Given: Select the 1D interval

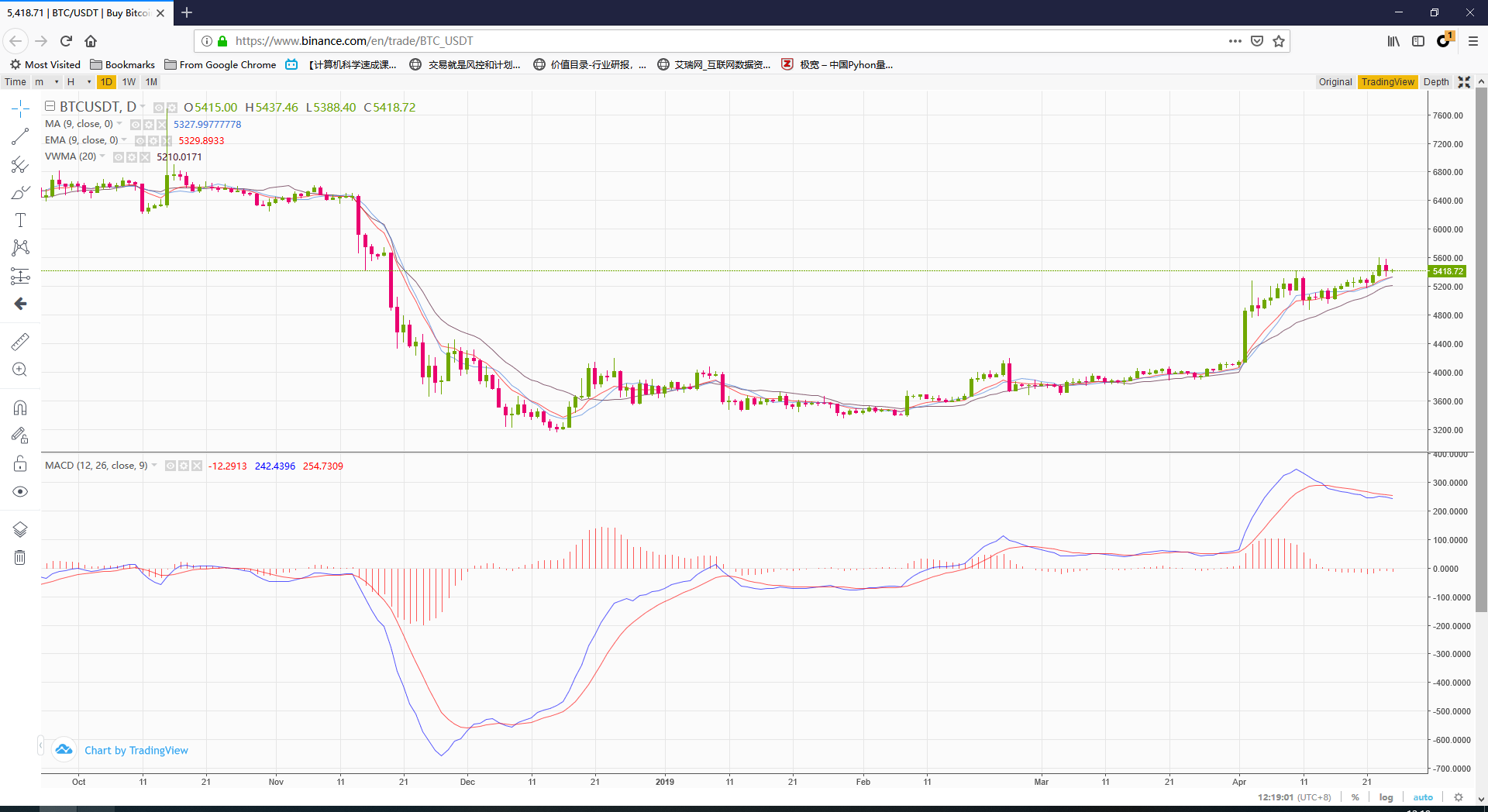Looking at the screenshot, I should click(106, 82).
